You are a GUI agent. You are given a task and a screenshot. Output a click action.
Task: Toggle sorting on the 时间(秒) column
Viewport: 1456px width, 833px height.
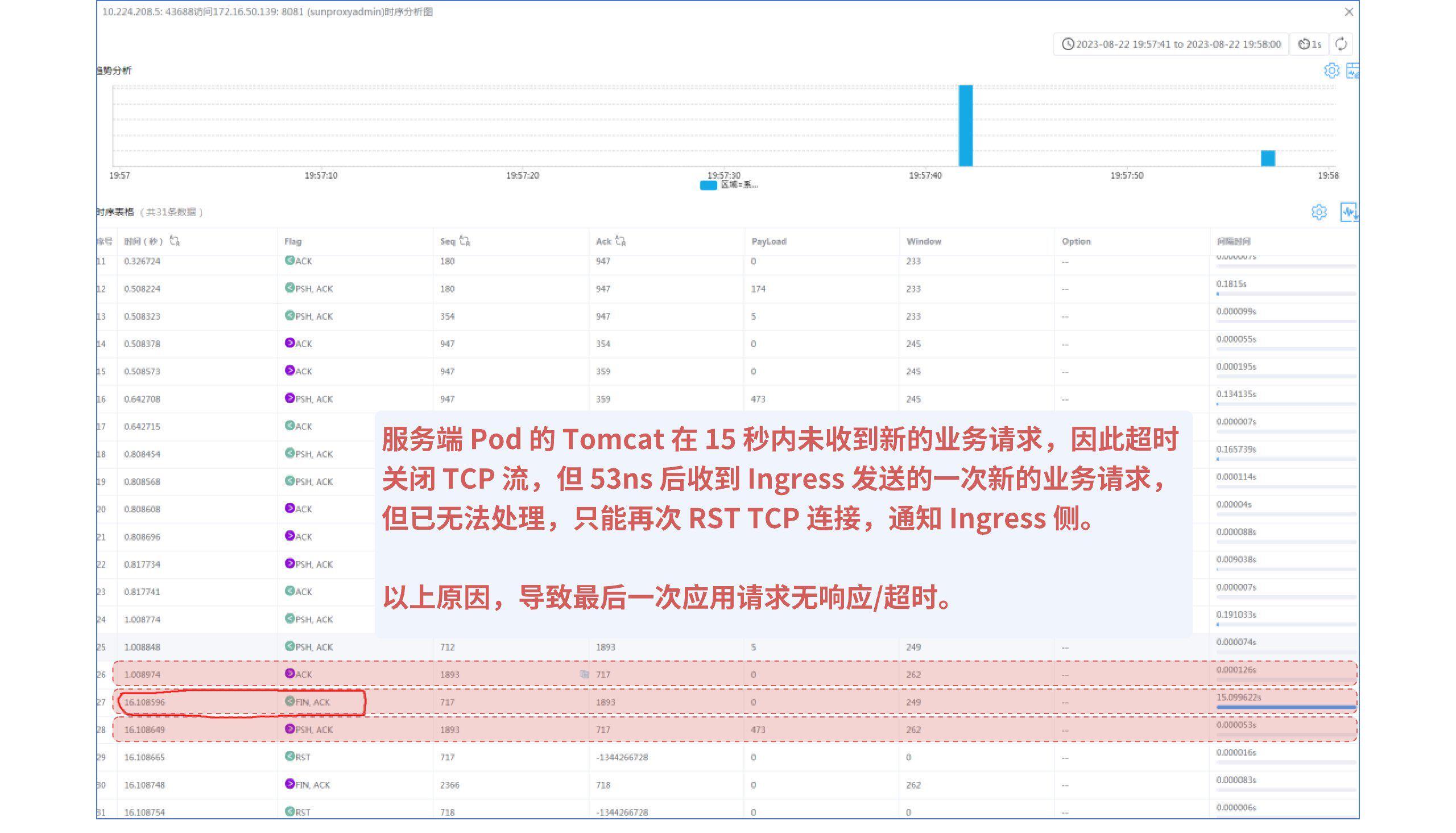point(176,241)
